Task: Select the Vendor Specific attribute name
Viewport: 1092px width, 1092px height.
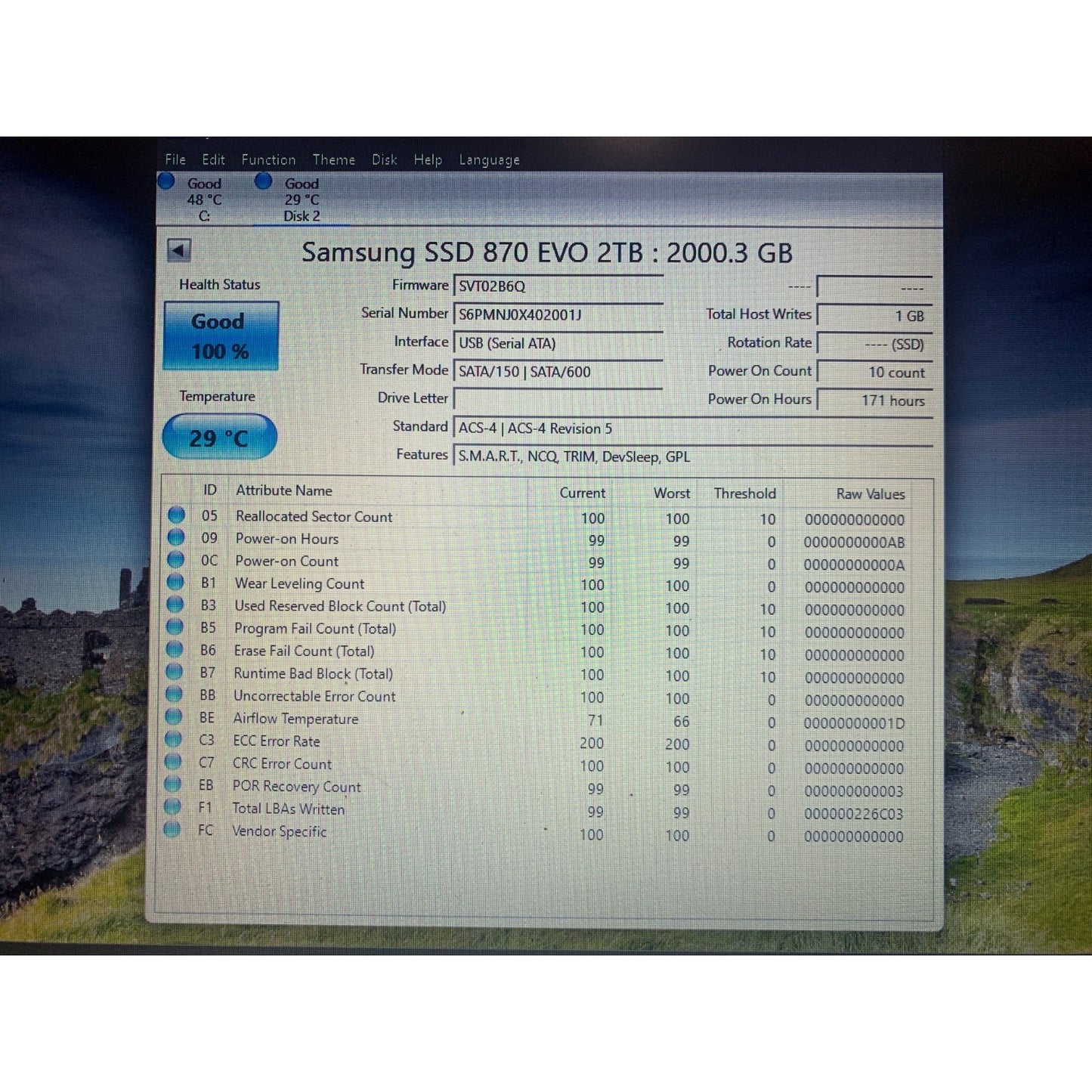Action: coord(279,831)
